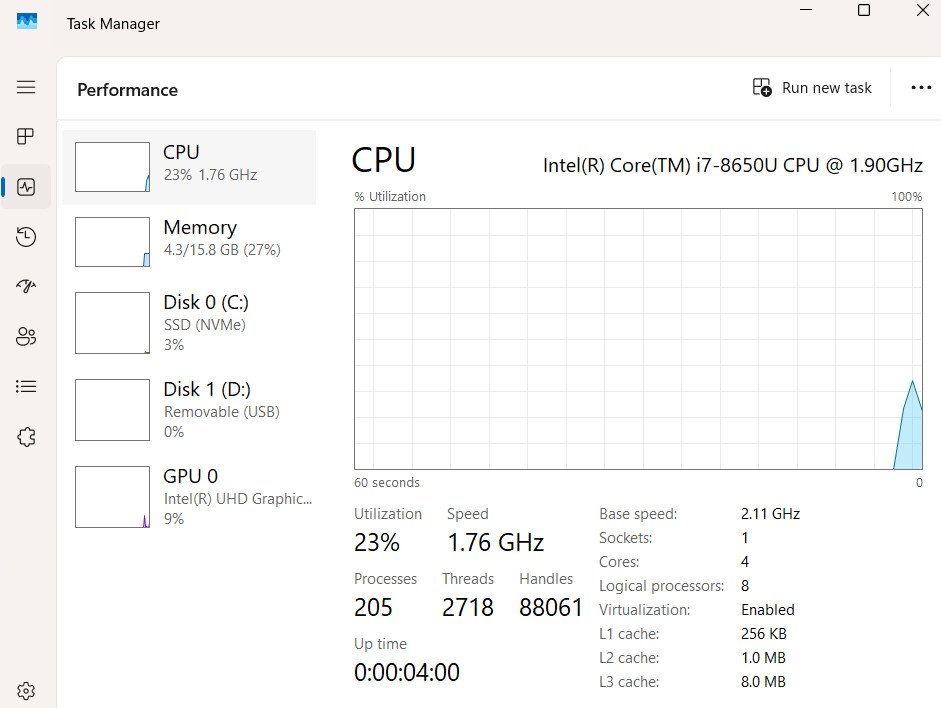Open Task Manager settings gear
Image resolution: width=941 pixels, height=708 pixels.
(x=26, y=691)
